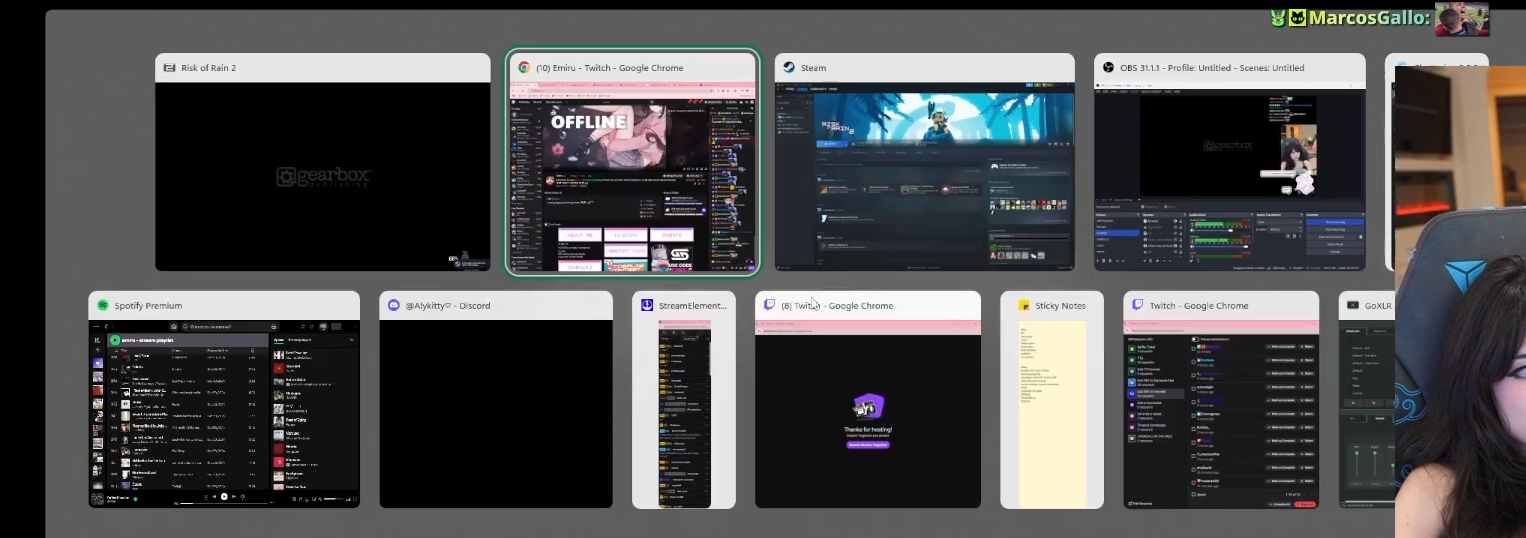Click 'OBS 31.1.1 - Profile: Untitled' title text
The image size is (1526, 538).
coord(1212,68)
